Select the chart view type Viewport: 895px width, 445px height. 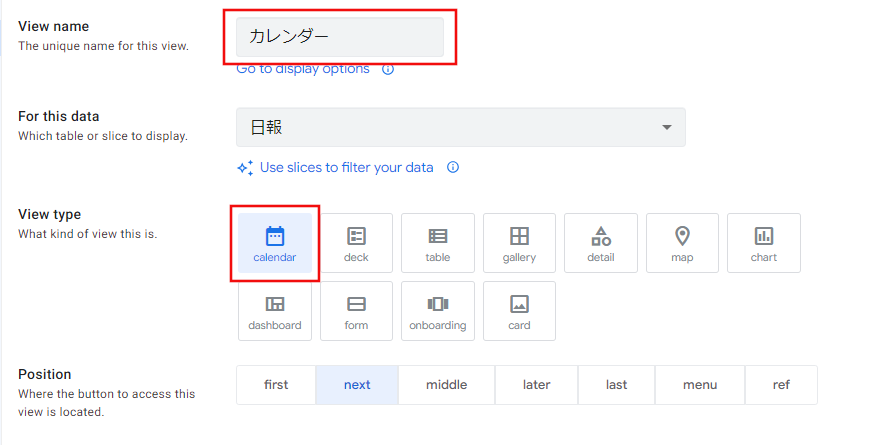[764, 243]
